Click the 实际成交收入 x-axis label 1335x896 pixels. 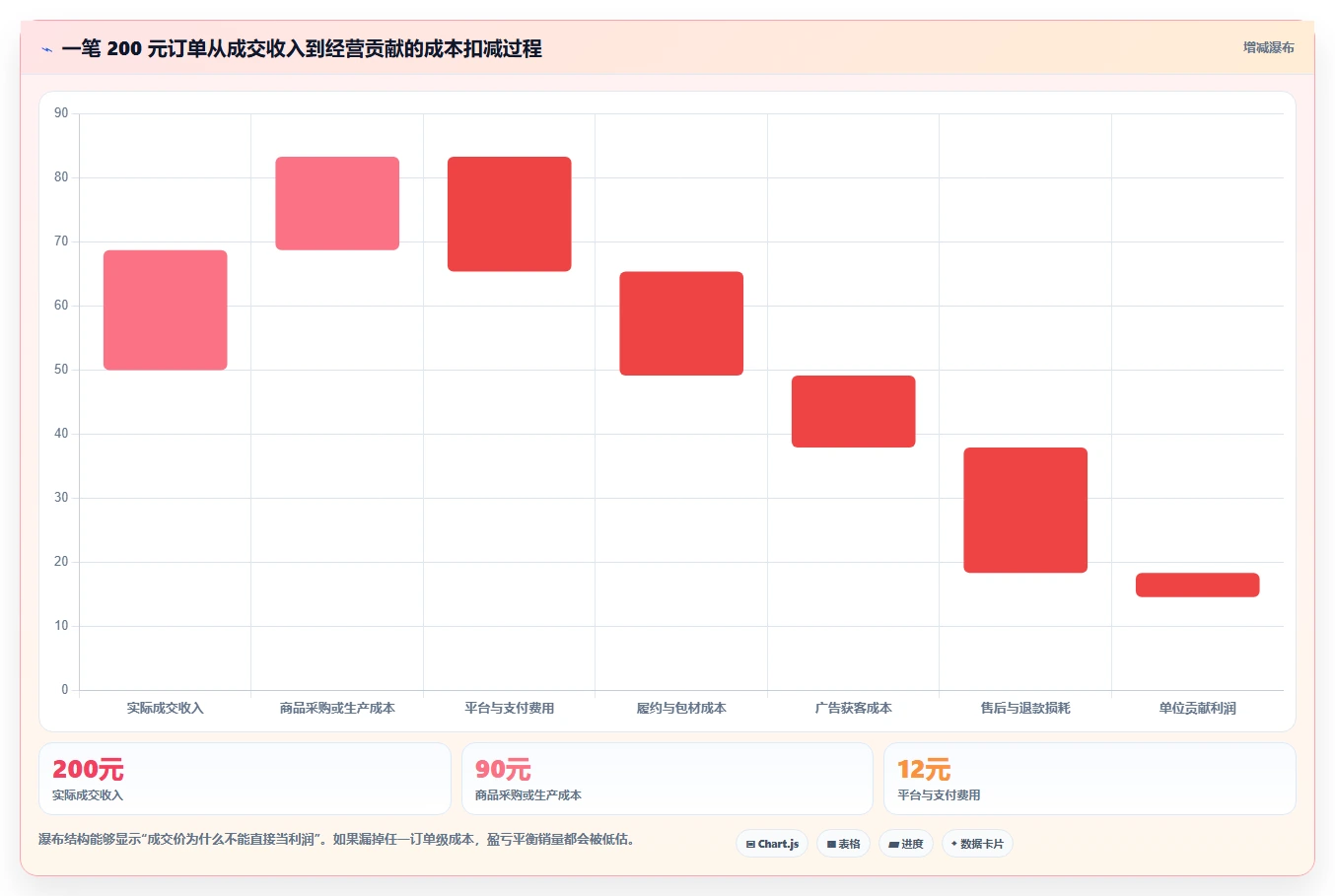click(166, 708)
